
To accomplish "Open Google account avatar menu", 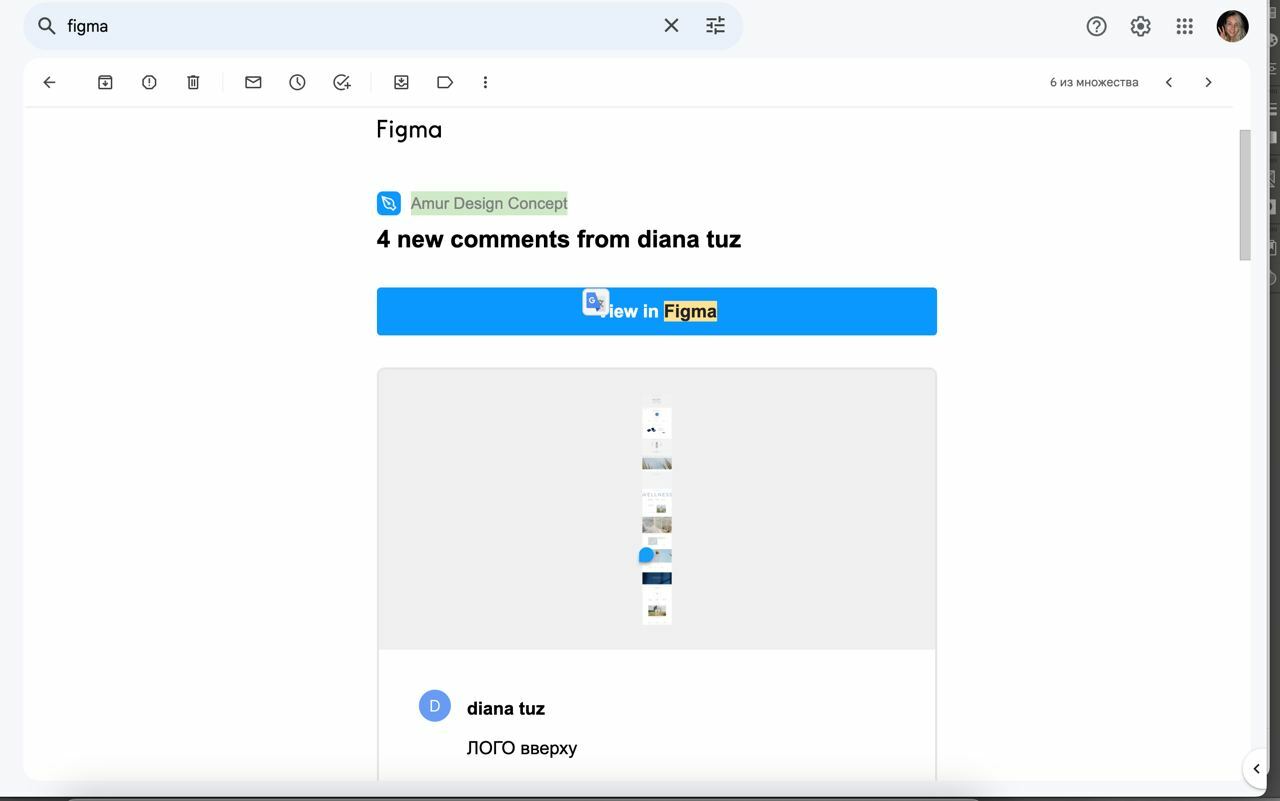I will click(1232, 26).
